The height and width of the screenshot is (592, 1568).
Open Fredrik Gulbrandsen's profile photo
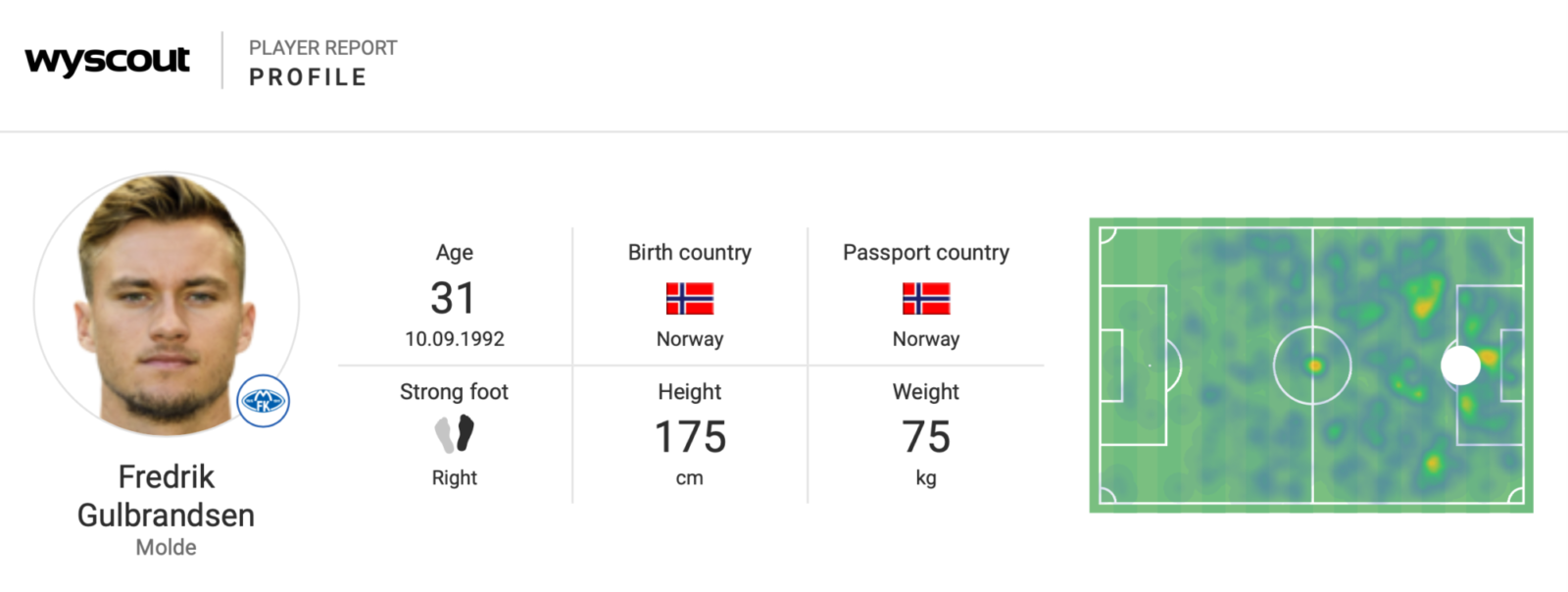167,305
